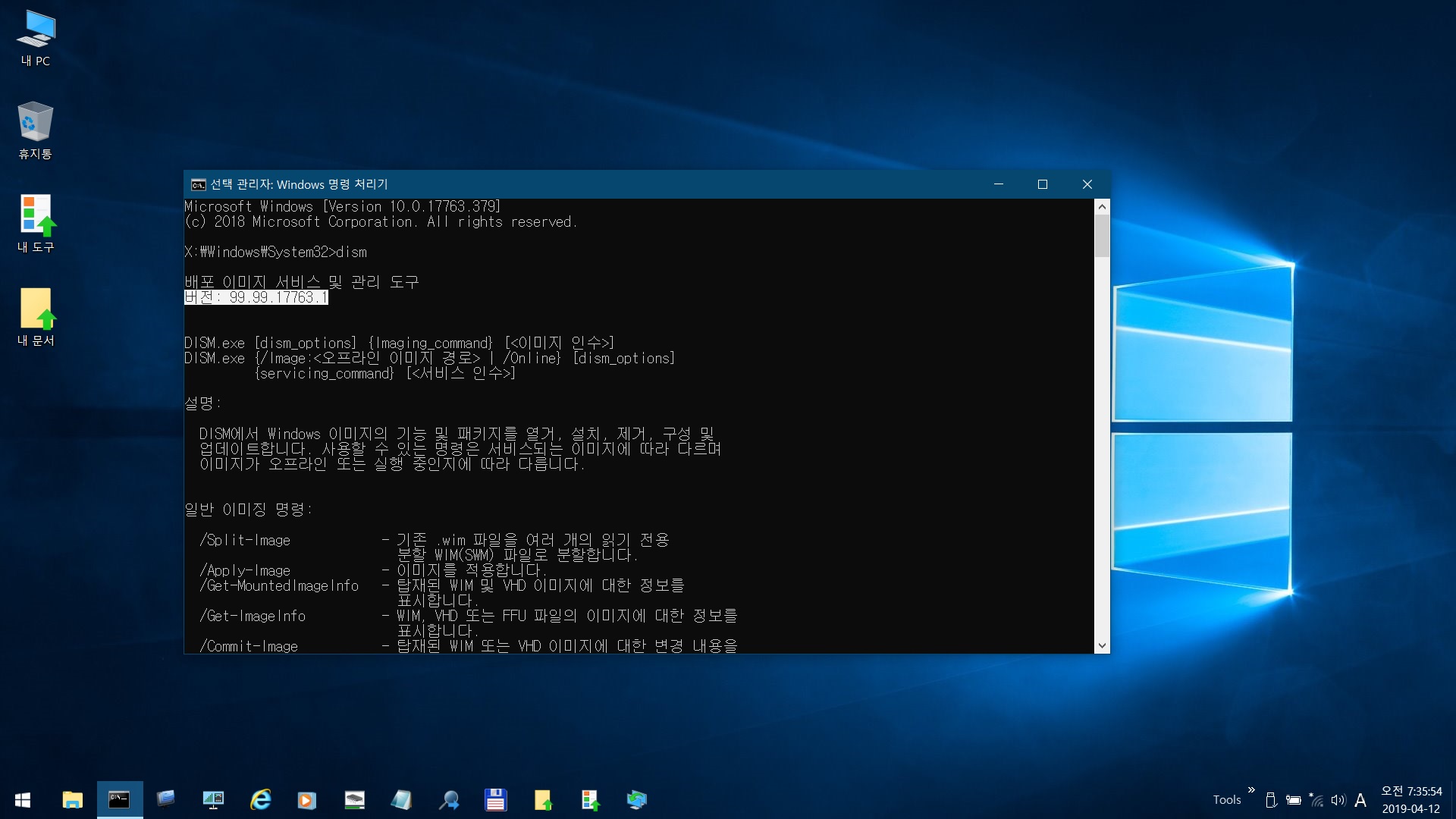The height and width of the screenshot is (819, 1456).
Task: Launch Internet Explorer from the taskbar
Action: [260, 800]
